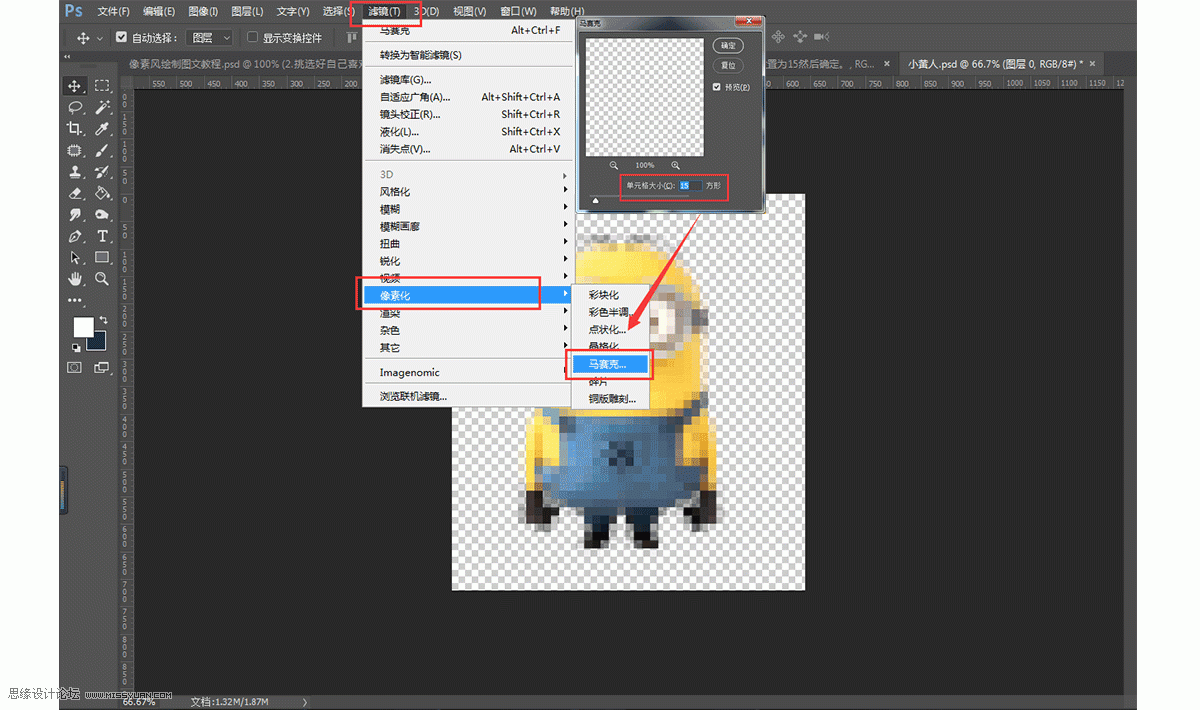Select the Magic Wand tool
The image size is (1200, 710).
click(x=102, y=108)
